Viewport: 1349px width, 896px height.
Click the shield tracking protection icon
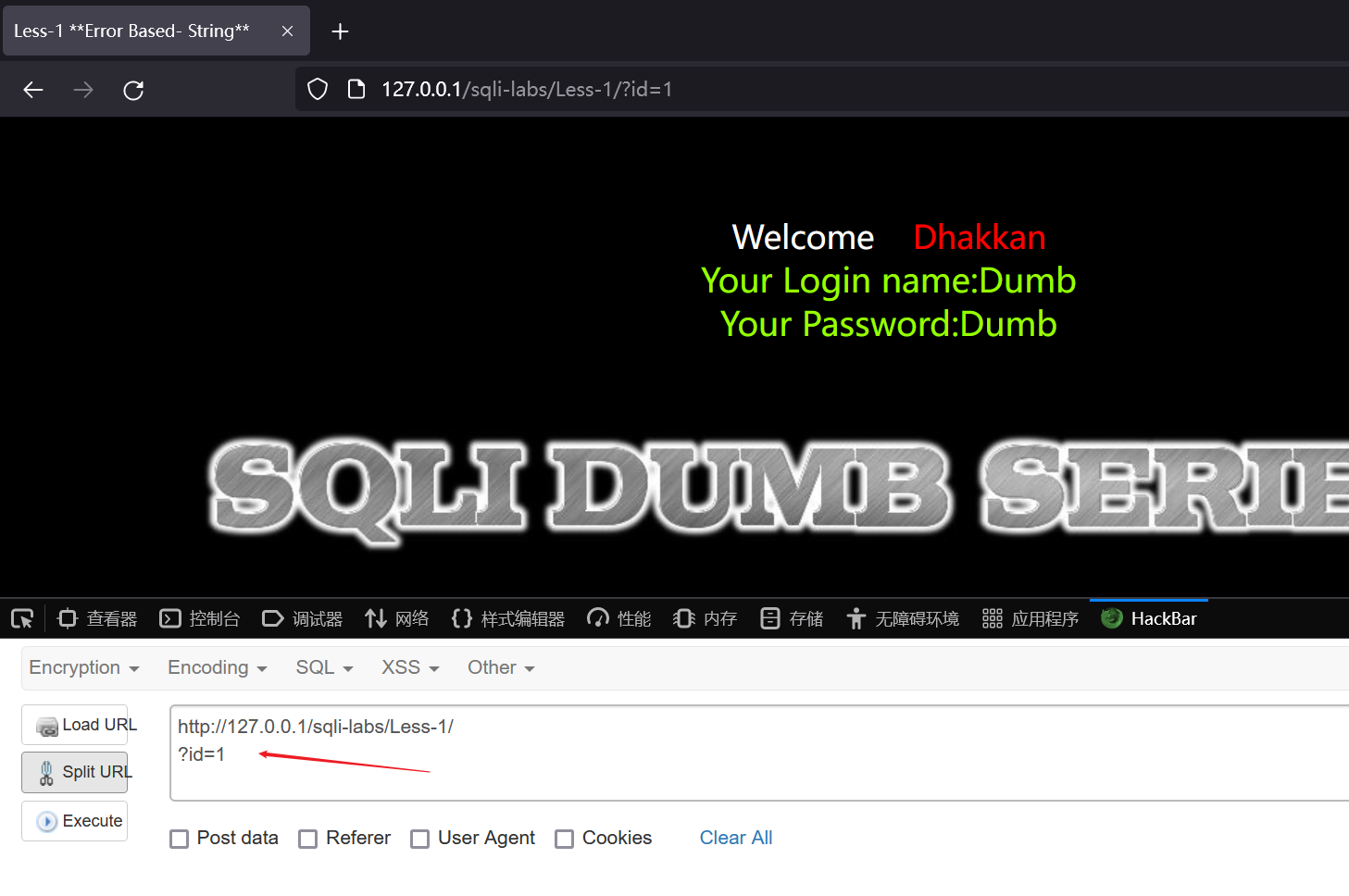point(317,89)
